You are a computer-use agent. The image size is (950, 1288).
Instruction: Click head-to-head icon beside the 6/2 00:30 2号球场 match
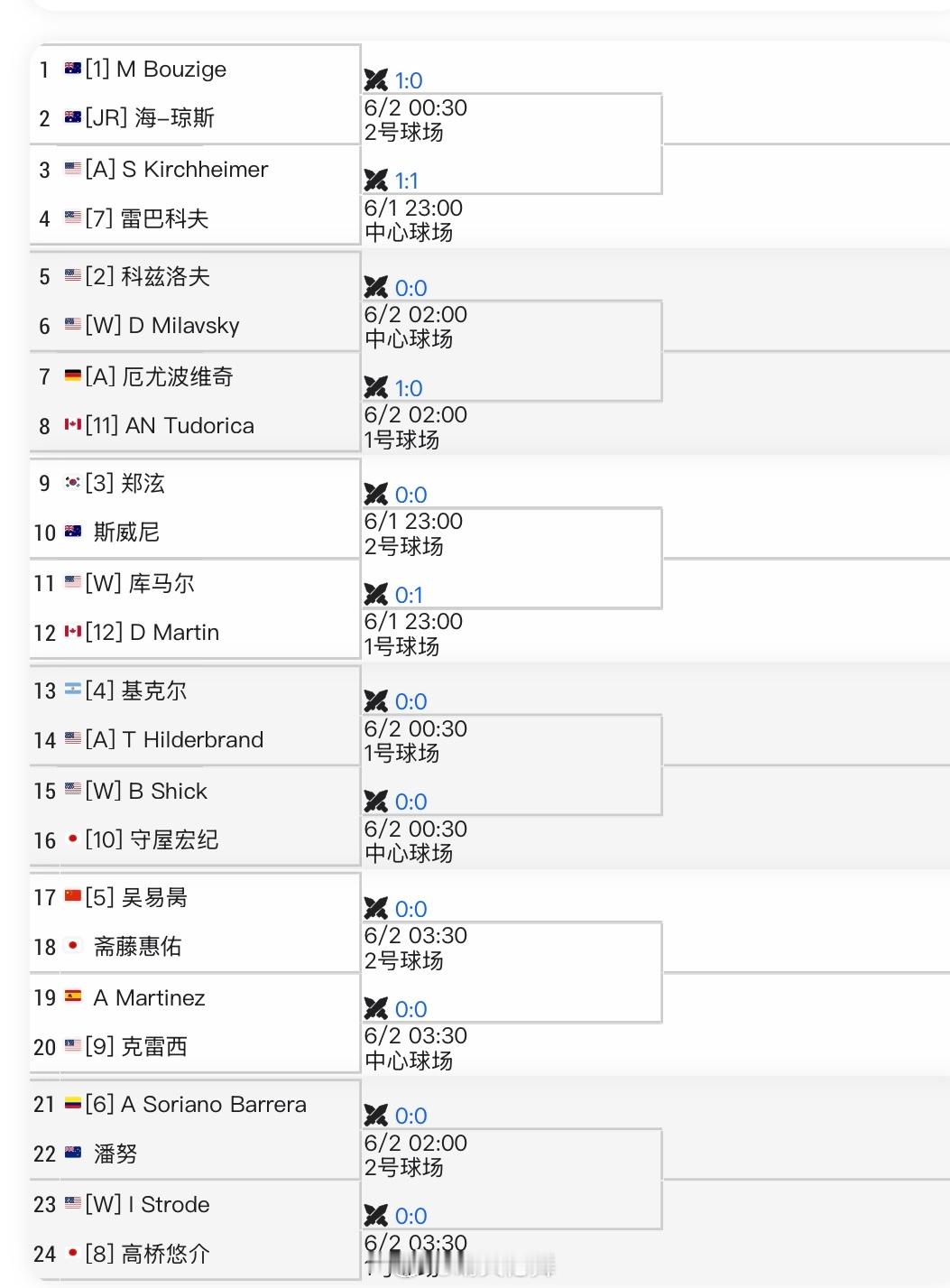click(375, 80)
